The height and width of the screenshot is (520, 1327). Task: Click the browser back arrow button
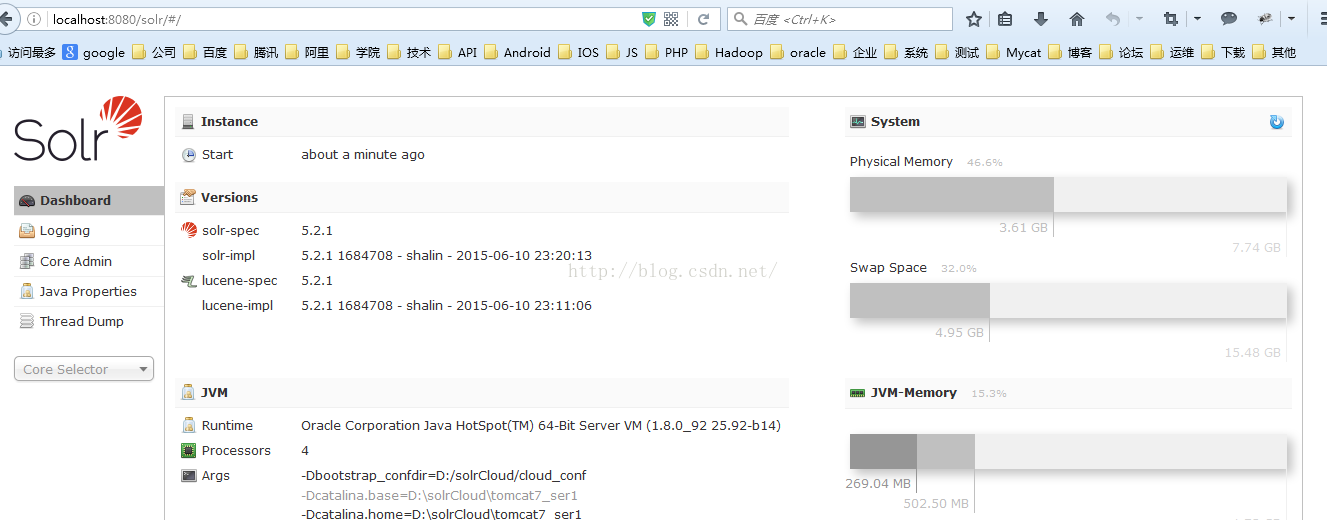coord(6,19)
